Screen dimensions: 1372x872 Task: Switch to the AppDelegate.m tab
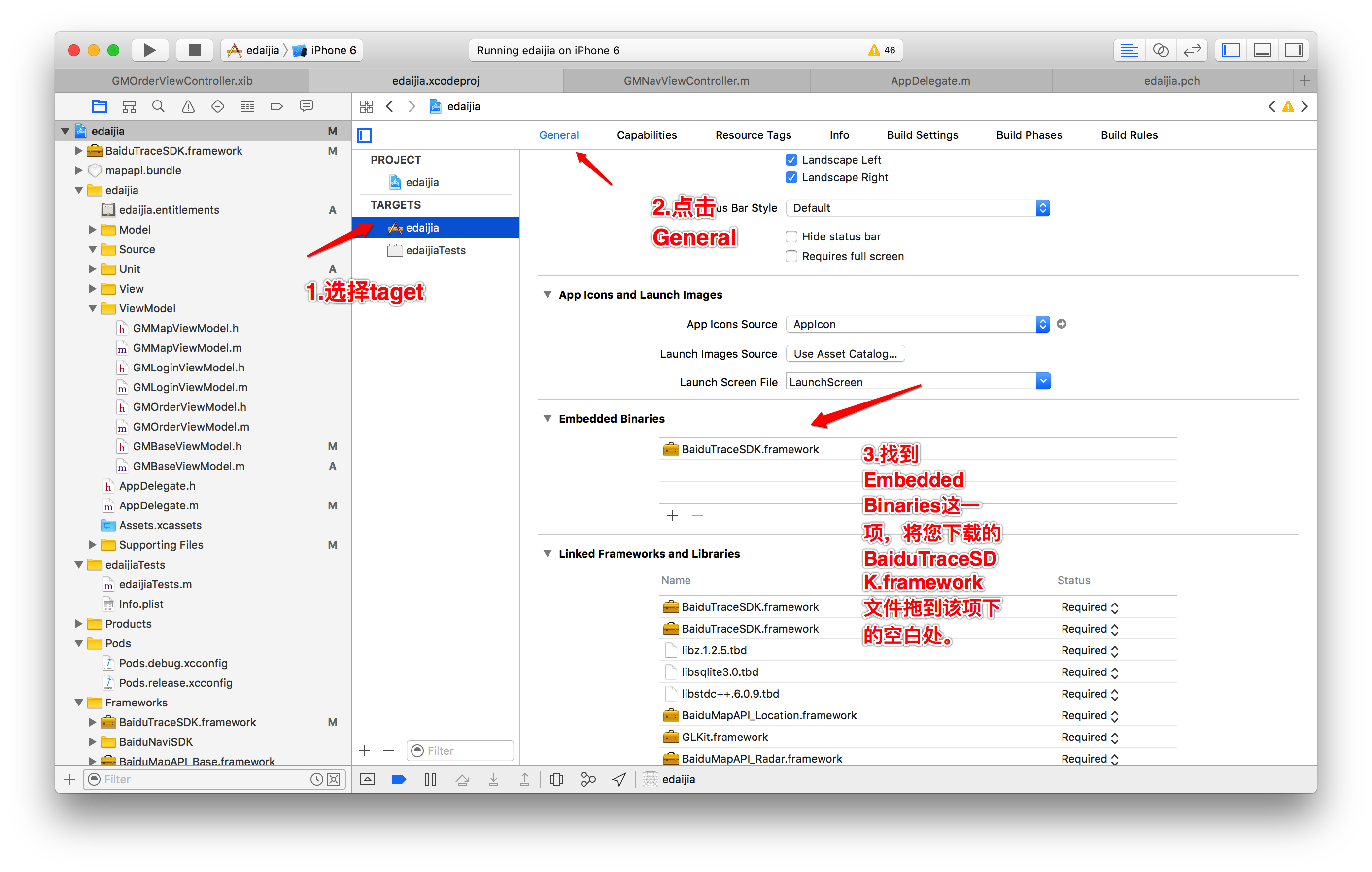tap(930, 80)
